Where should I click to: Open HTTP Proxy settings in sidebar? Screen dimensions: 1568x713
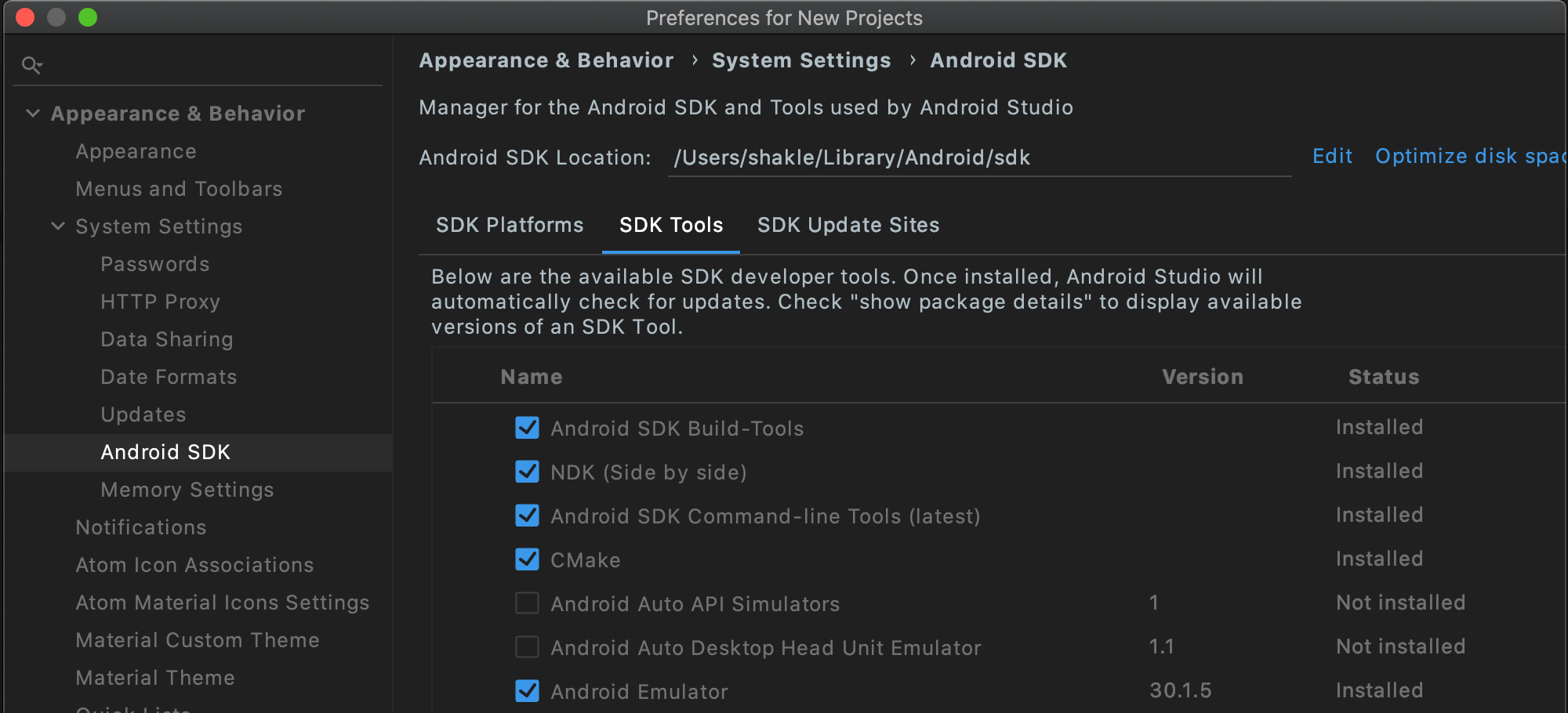tap(160, 302)
